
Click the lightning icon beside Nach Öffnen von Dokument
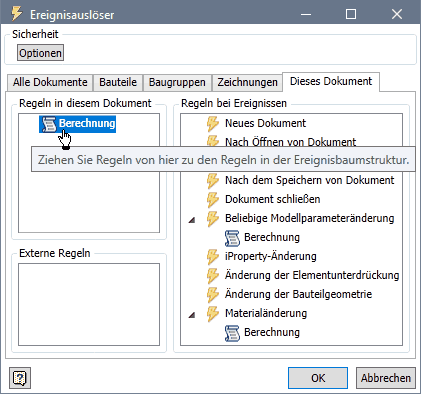click(x=213, y=141)
